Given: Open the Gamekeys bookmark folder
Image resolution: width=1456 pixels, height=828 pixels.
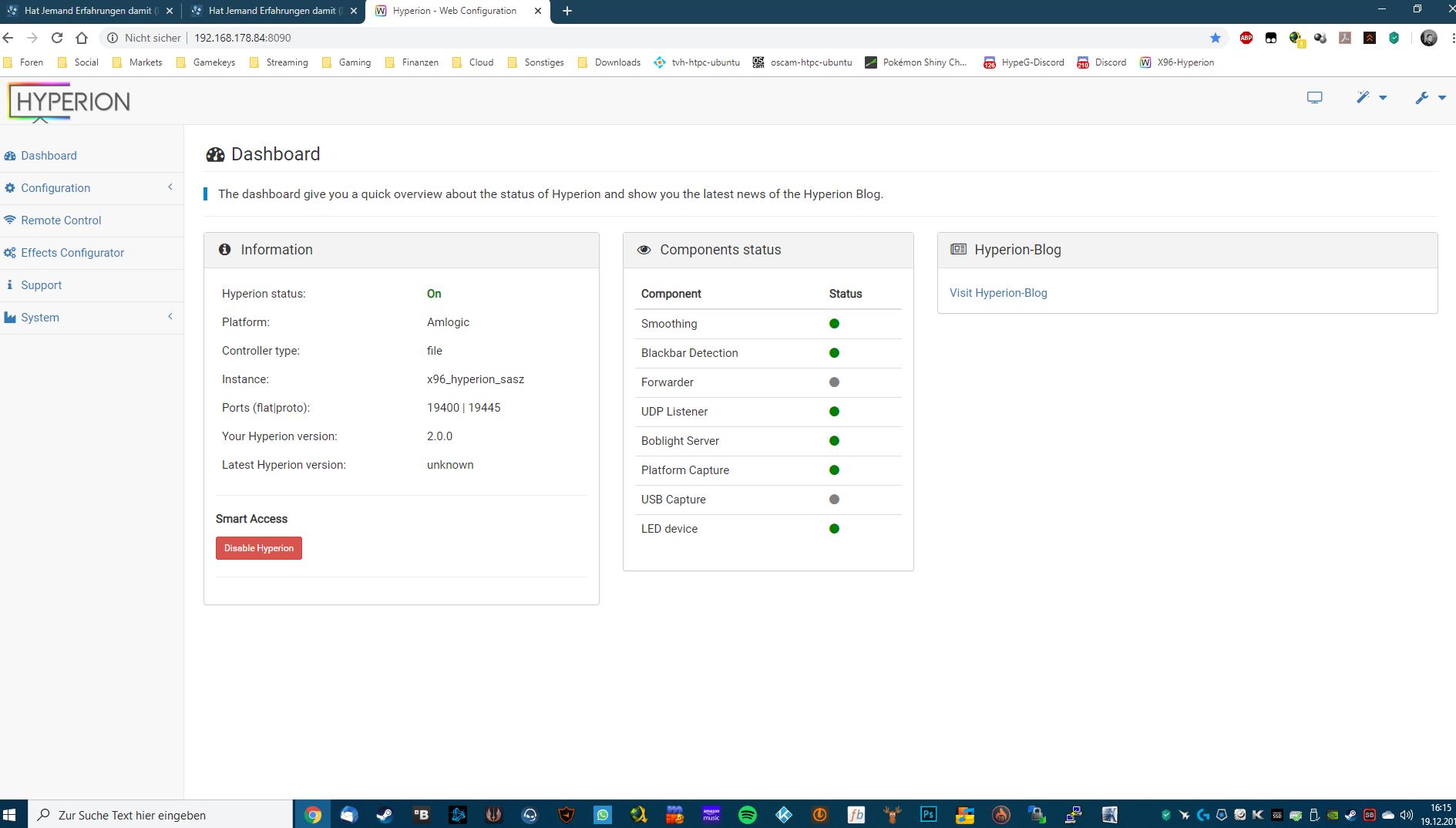Looking at the screenshot, I should tap(206, 62).
